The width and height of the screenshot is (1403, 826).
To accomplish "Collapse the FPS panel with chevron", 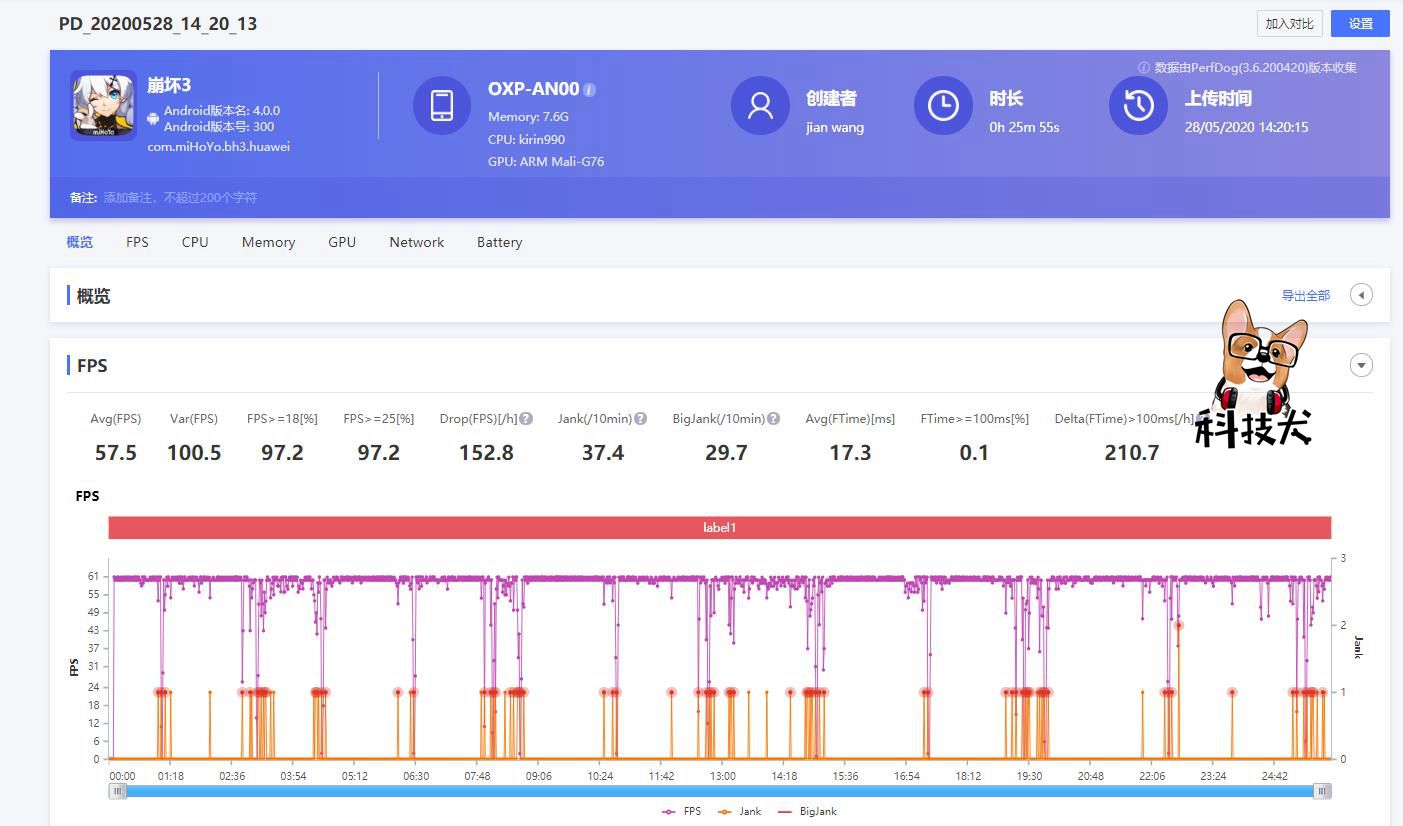I will coord(1361,365).
